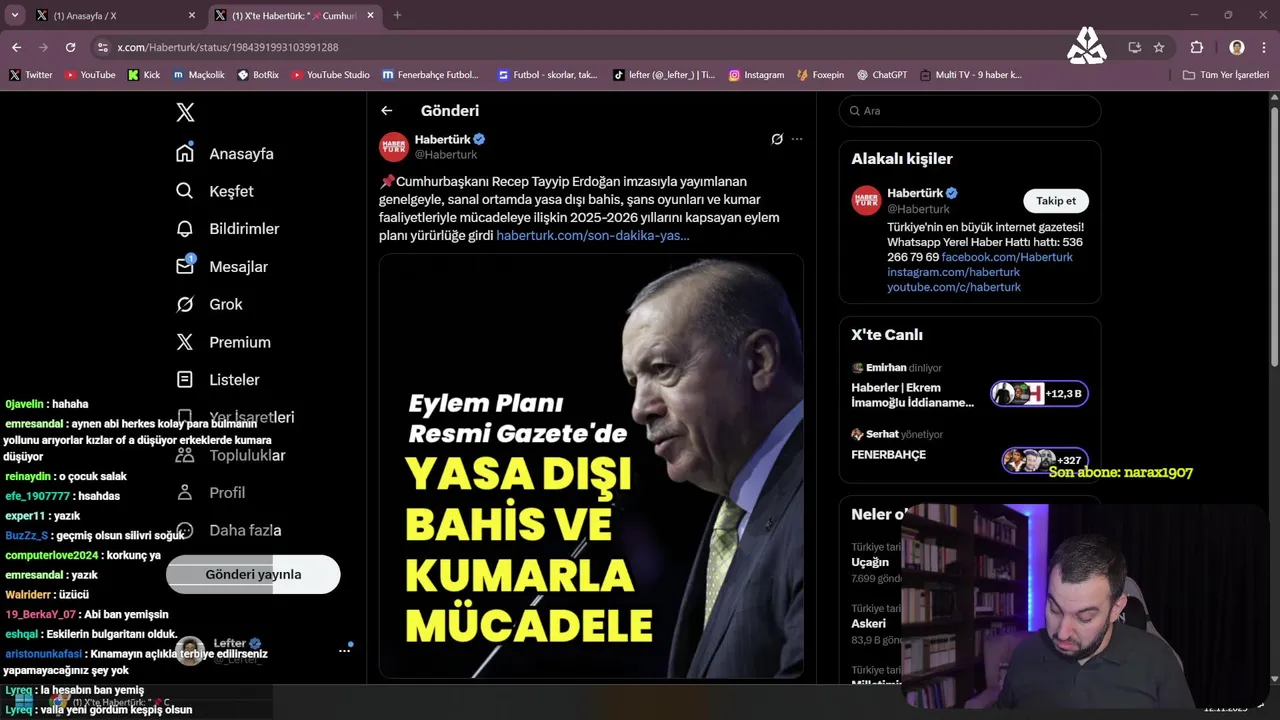Open Profil person icon
The height and width of the screenshot is (720, 1280).
pyautogui.click(x=184, y=492)
